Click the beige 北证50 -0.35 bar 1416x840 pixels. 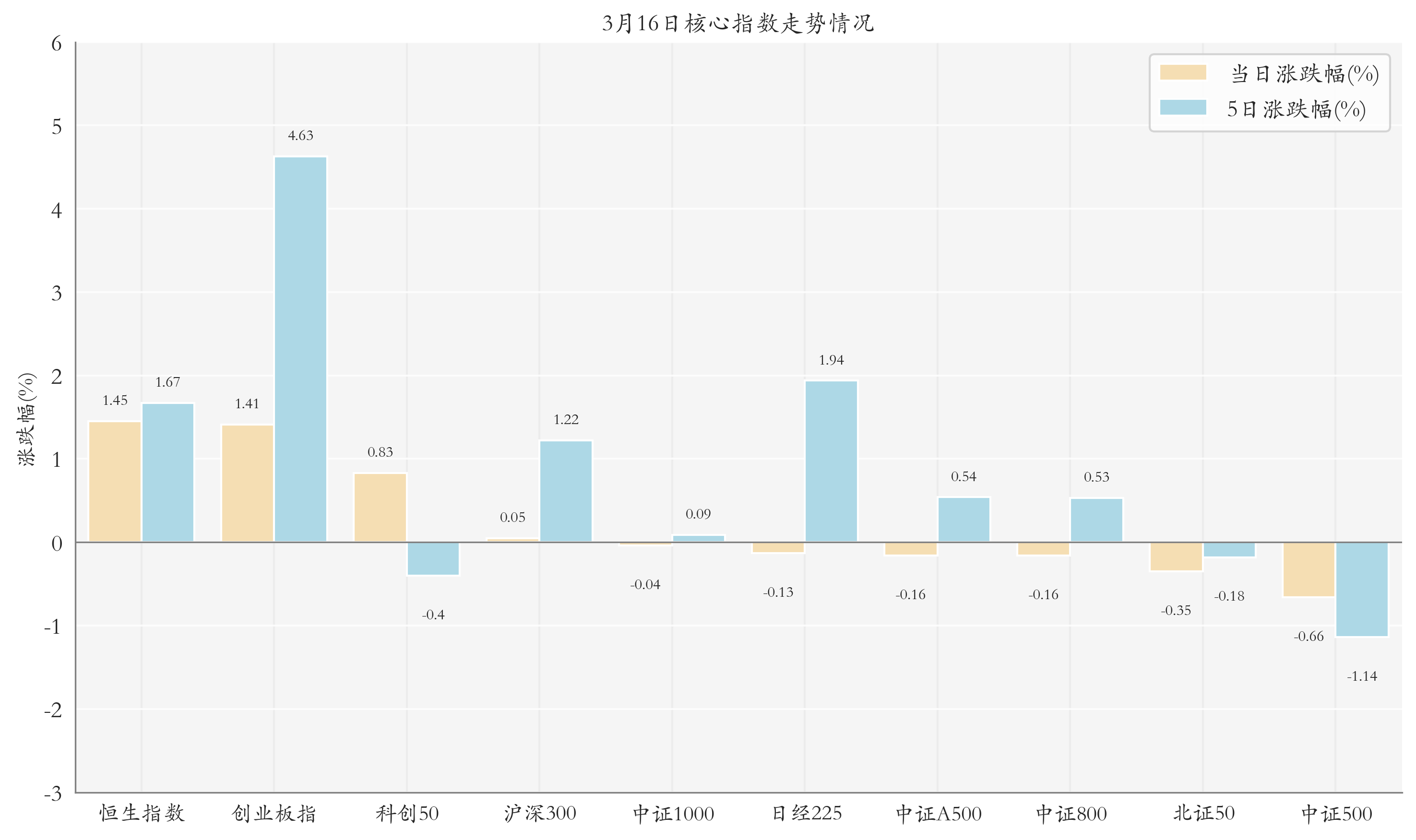coord(1176,556)
